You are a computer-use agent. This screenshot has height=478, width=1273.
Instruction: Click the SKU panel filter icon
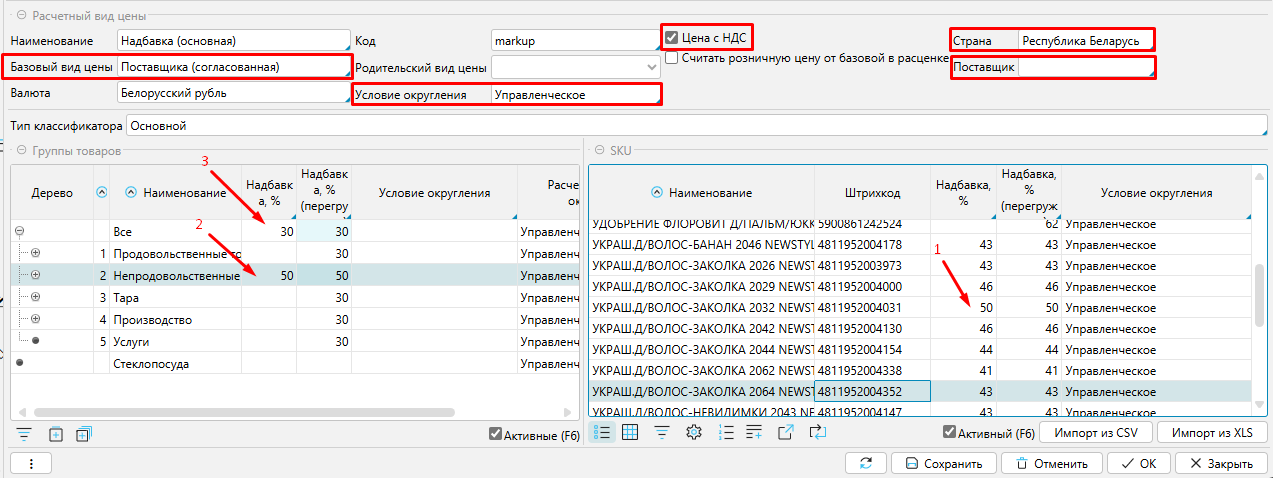[662, 432]
